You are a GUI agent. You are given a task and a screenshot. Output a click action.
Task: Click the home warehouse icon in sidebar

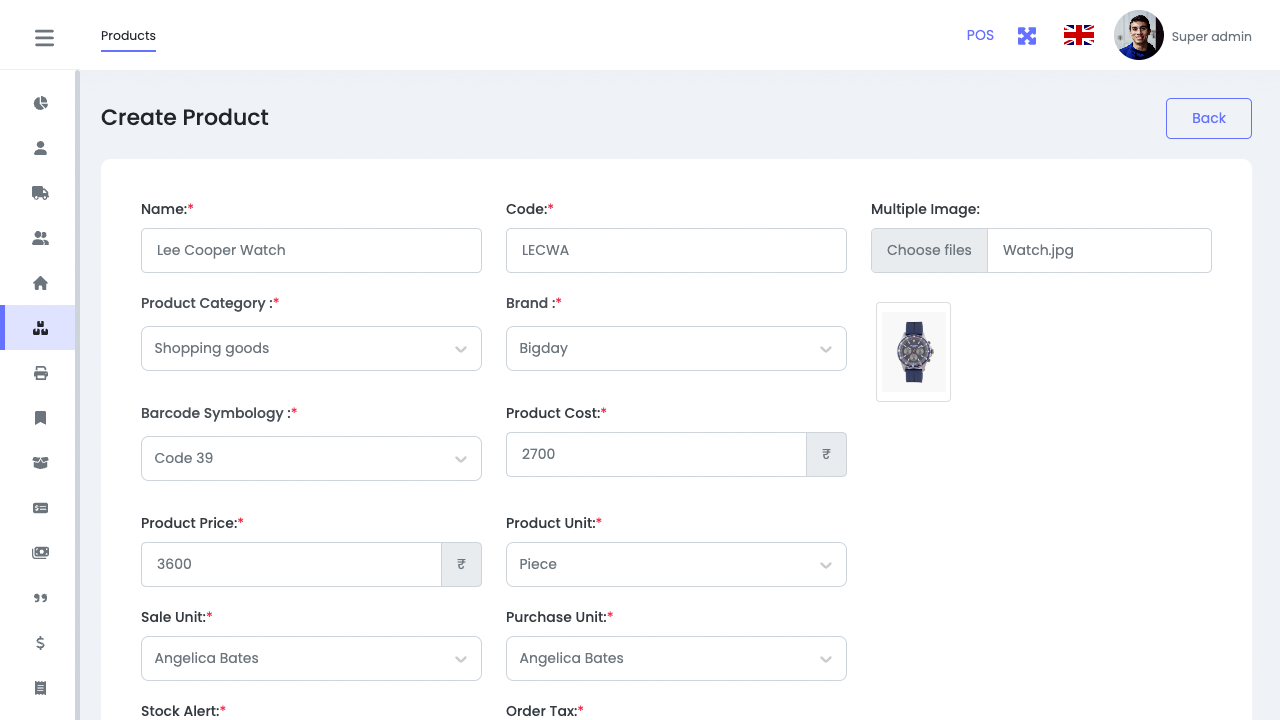(40, 283)
